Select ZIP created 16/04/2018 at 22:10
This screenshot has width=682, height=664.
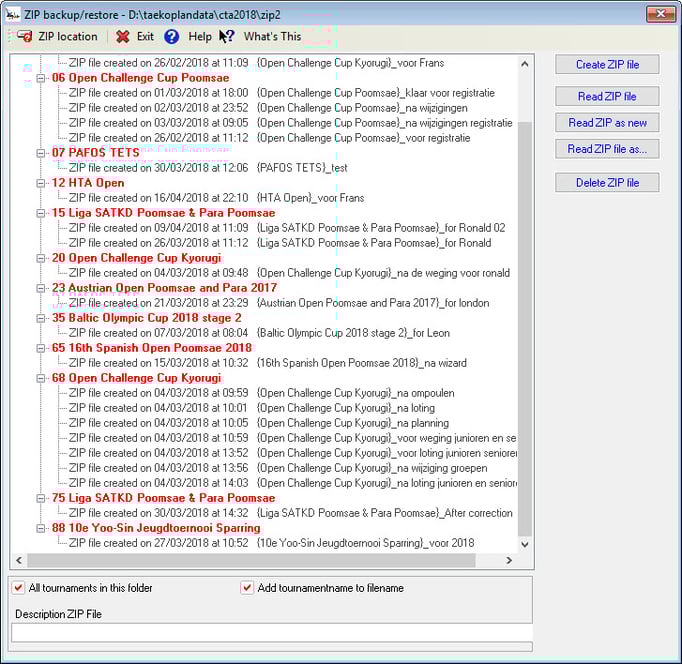tap(216, 198)
